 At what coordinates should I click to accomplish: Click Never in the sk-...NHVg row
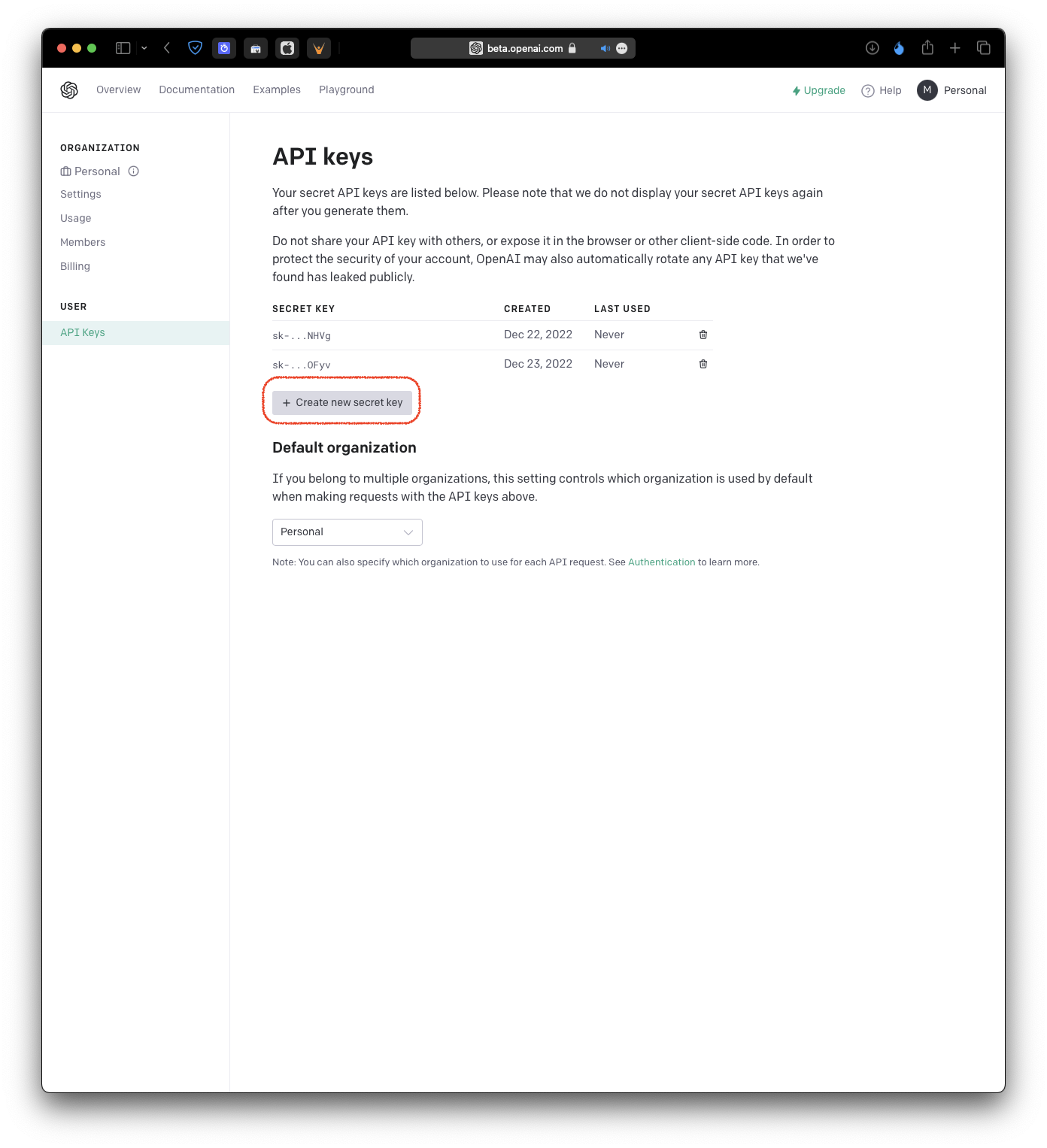pyautogui.click(x=609, y=335)
